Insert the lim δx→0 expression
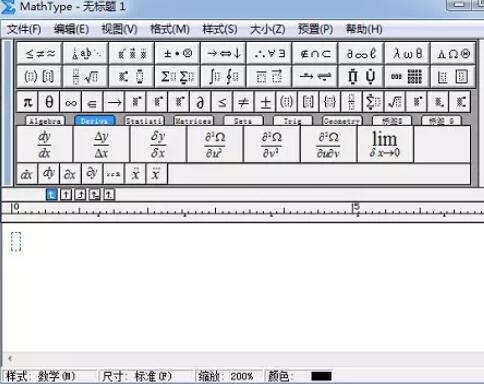This screenshot has width=484, height=384. coord(385,144)
